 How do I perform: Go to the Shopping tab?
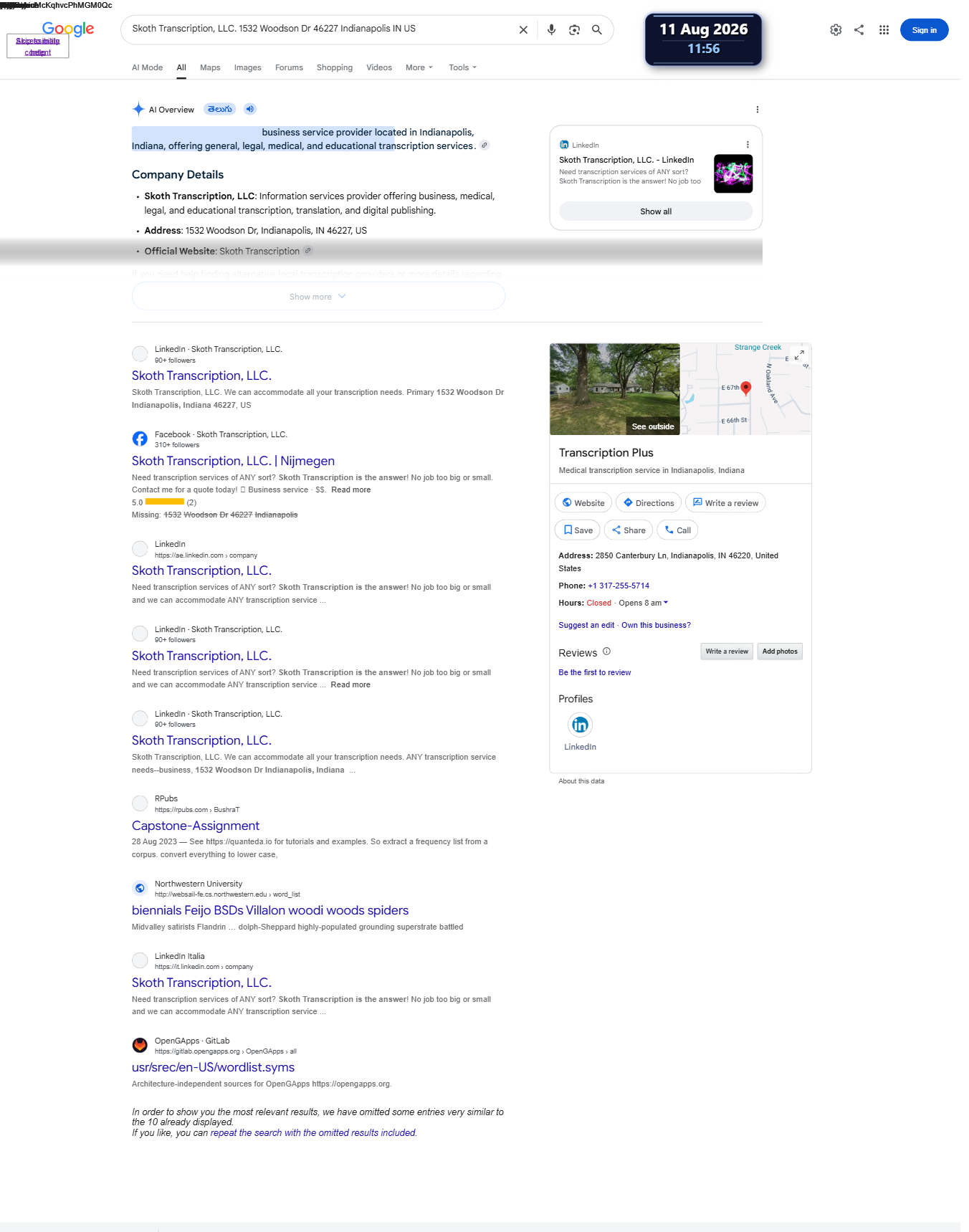pos(335,67)
